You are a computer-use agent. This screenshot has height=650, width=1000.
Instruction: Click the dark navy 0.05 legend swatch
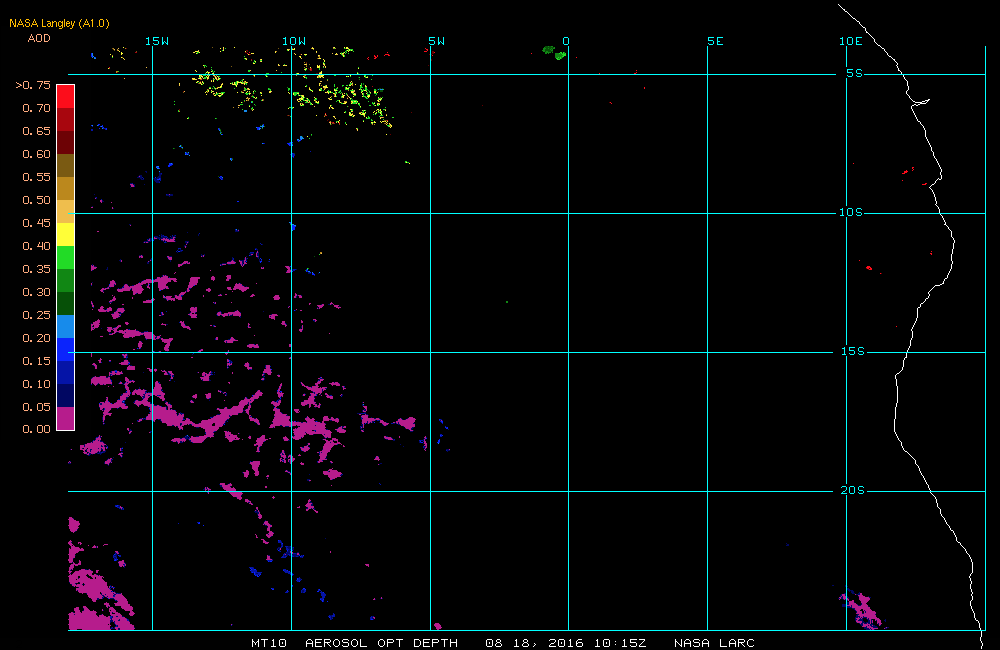click(66, 395)
